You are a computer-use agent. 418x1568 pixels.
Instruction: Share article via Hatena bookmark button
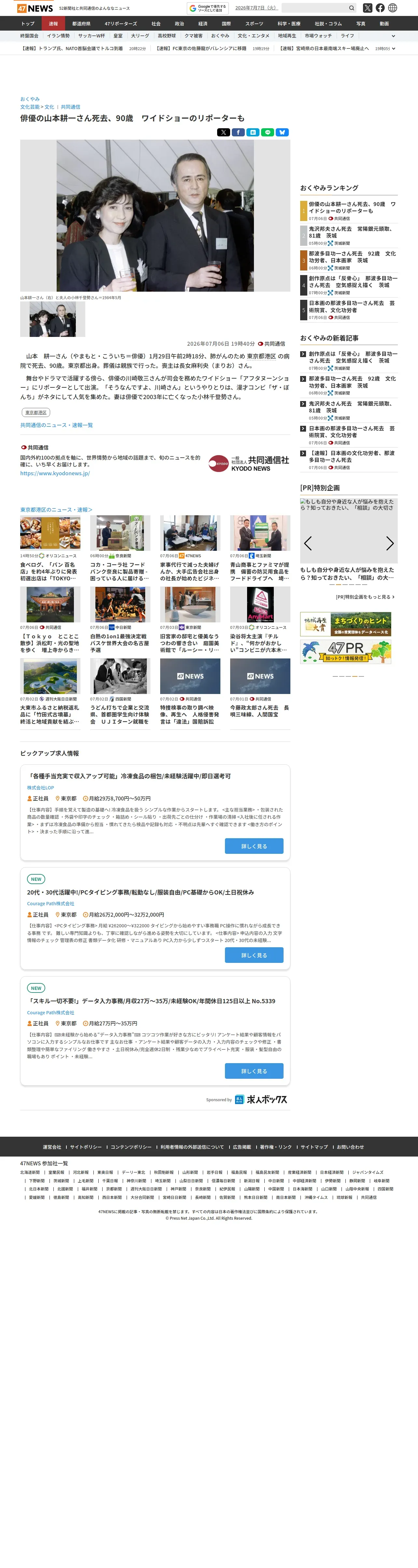[x=253, y=132]
